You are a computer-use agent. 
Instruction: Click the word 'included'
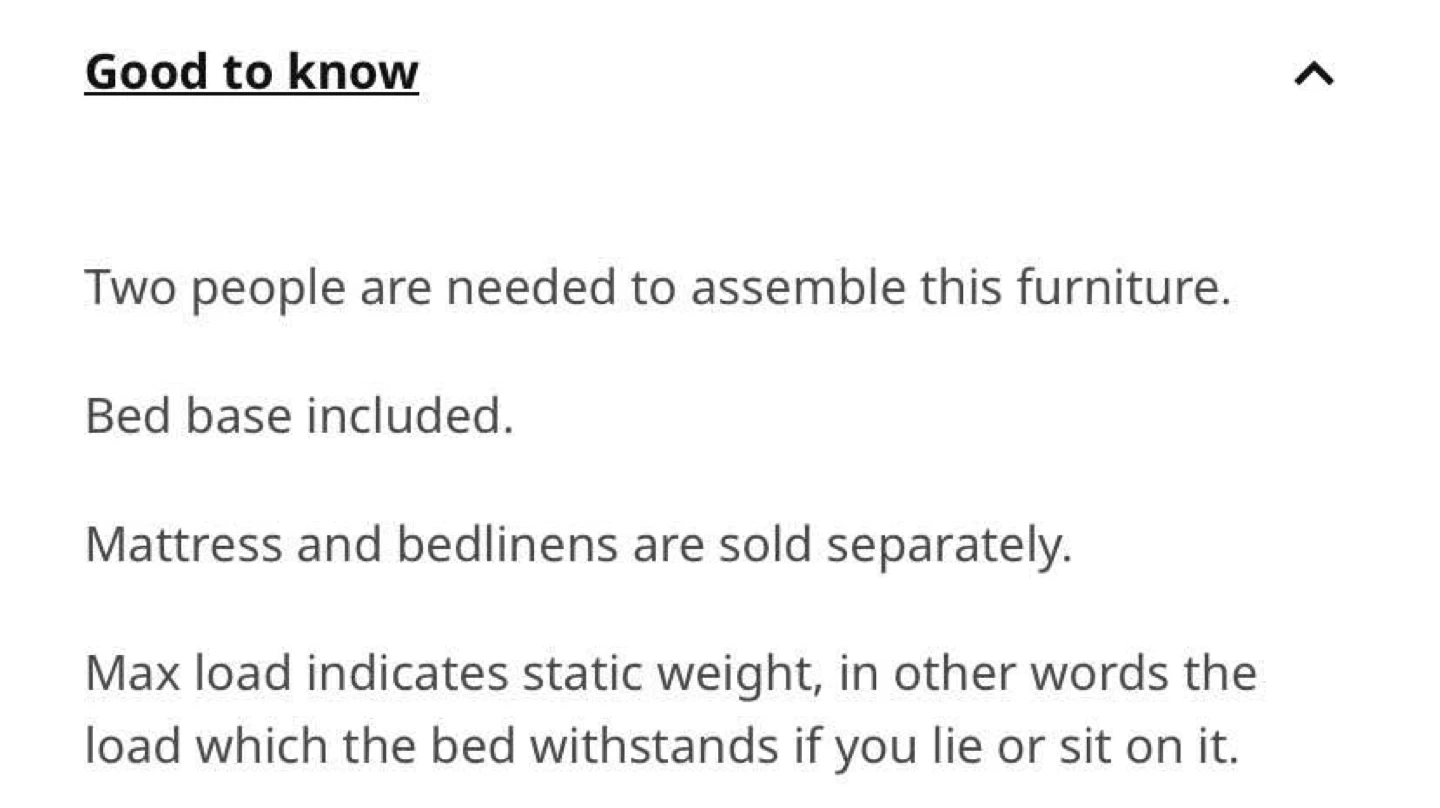click(409, 416)
